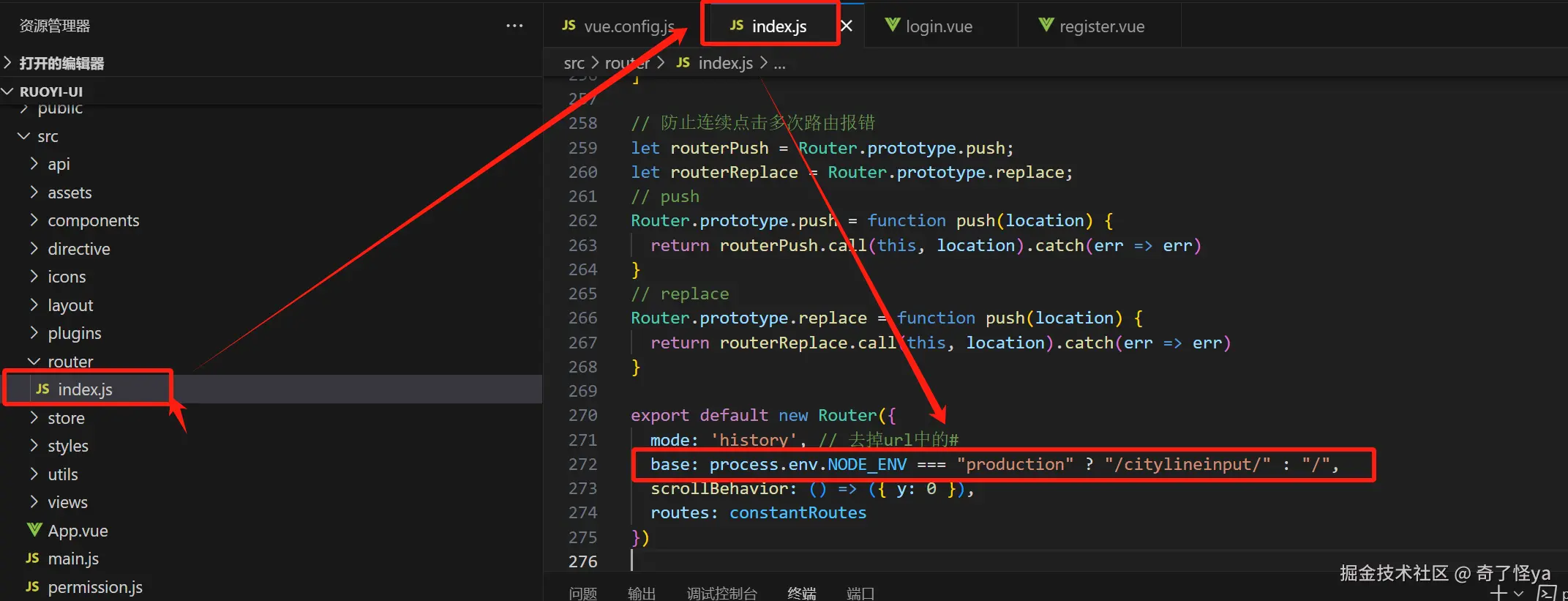Screen dimensions: 1568x601
Task: Switch to the 调试控制台 panel tab
Action: coord(722,593)
